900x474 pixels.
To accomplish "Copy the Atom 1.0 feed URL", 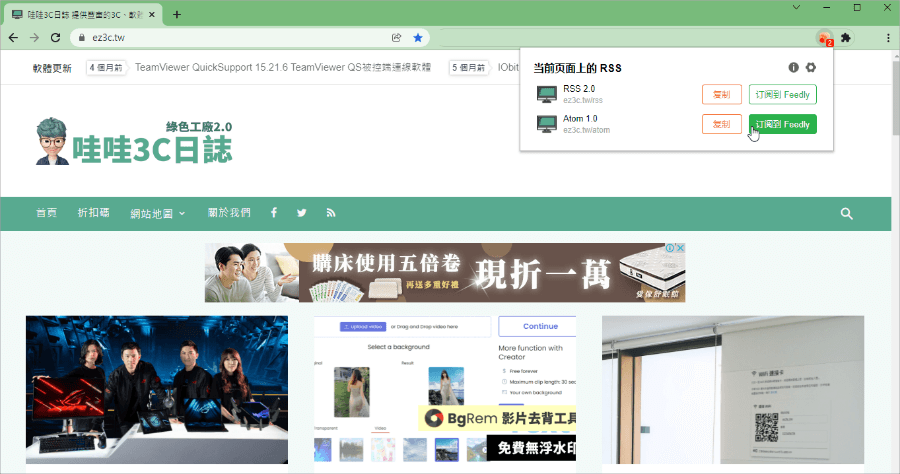I will click(721, 124).
